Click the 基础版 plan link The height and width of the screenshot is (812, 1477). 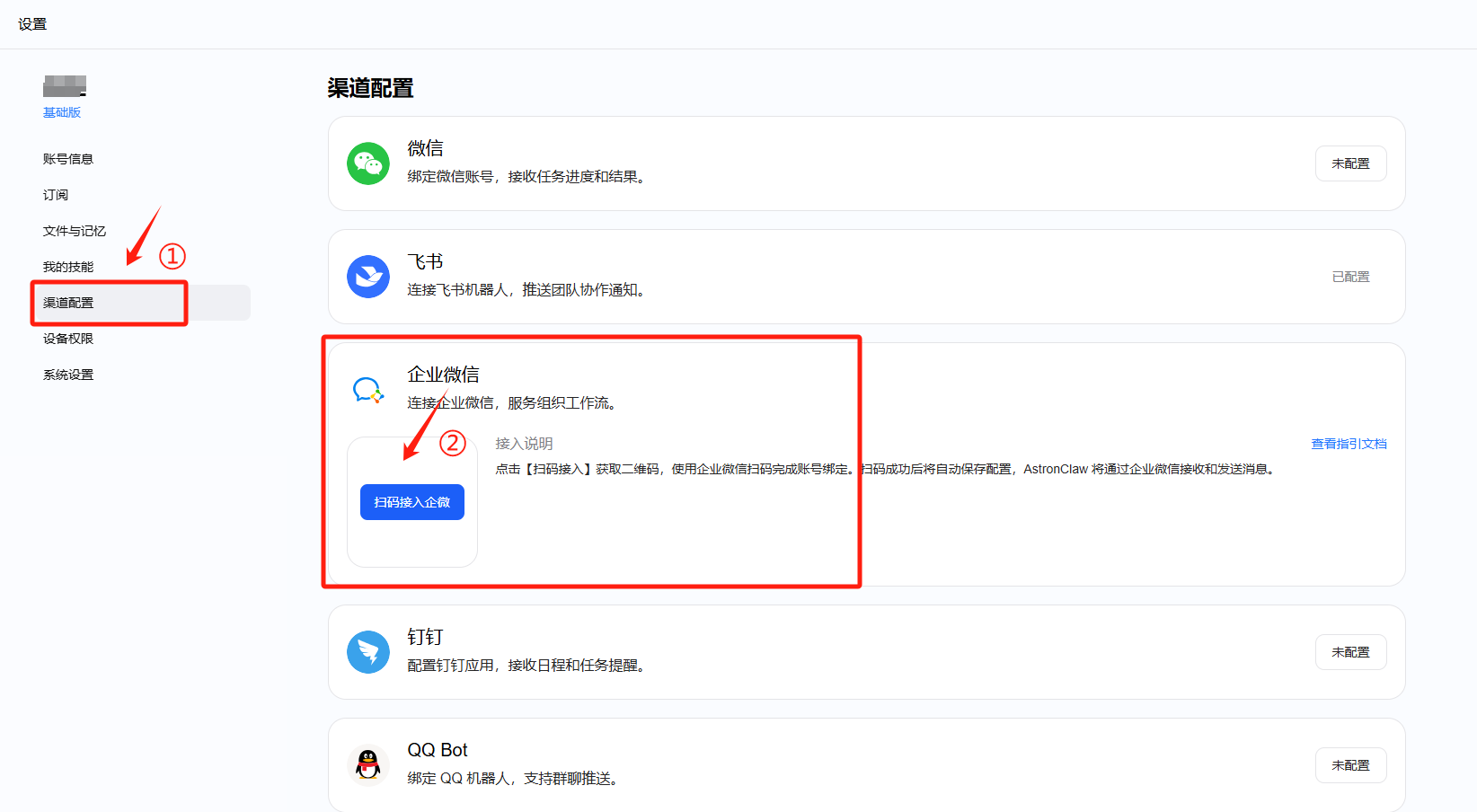pos(62,112)
